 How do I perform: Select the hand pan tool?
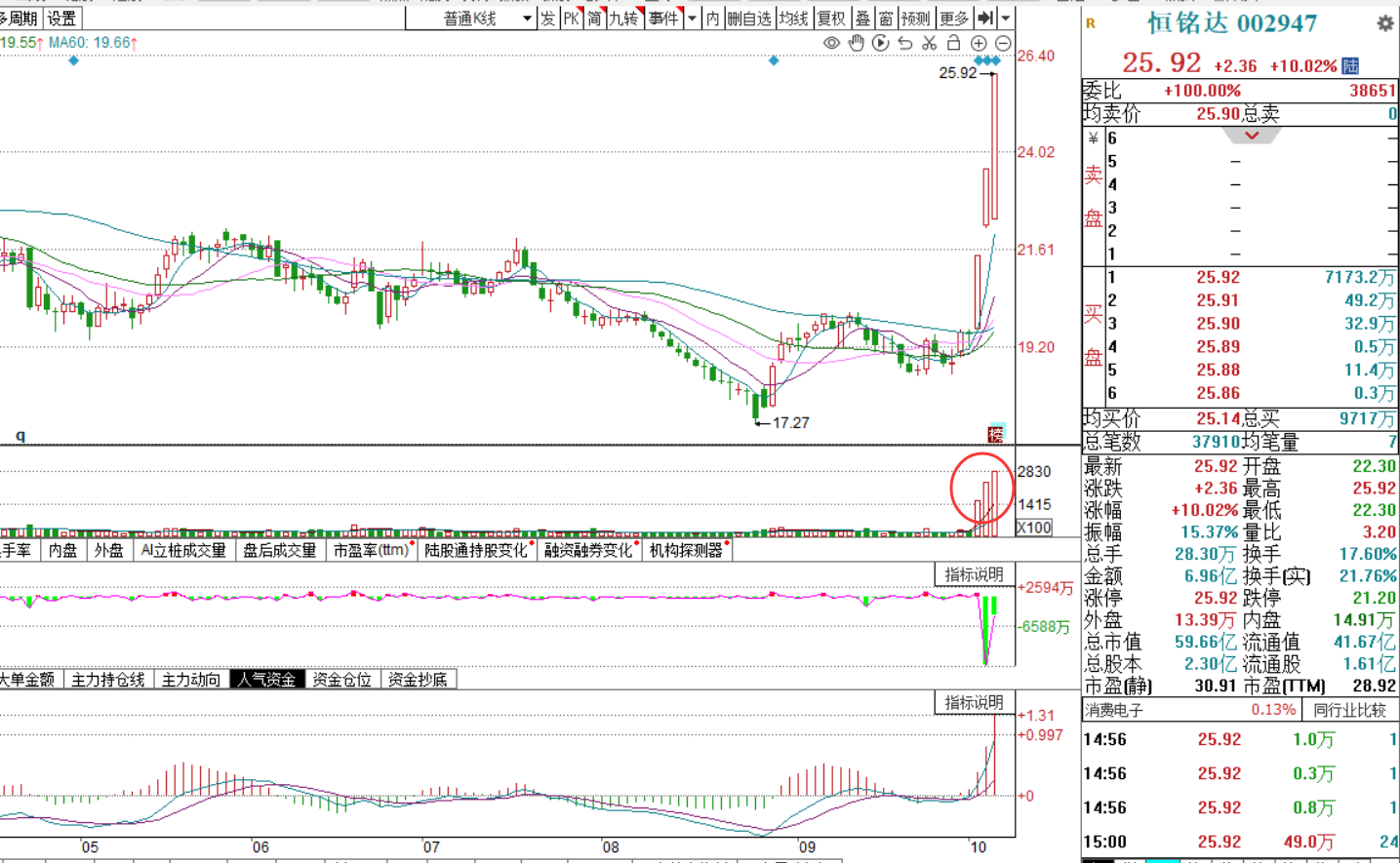pyautogui.click(x=856, y=43)
